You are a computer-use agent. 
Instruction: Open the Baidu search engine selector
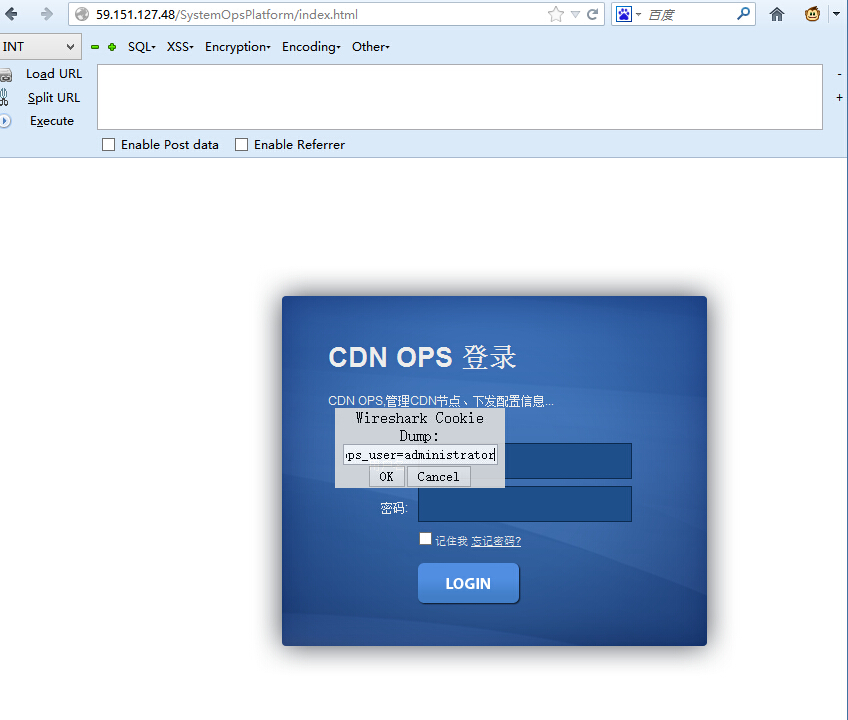pos(628,15)
